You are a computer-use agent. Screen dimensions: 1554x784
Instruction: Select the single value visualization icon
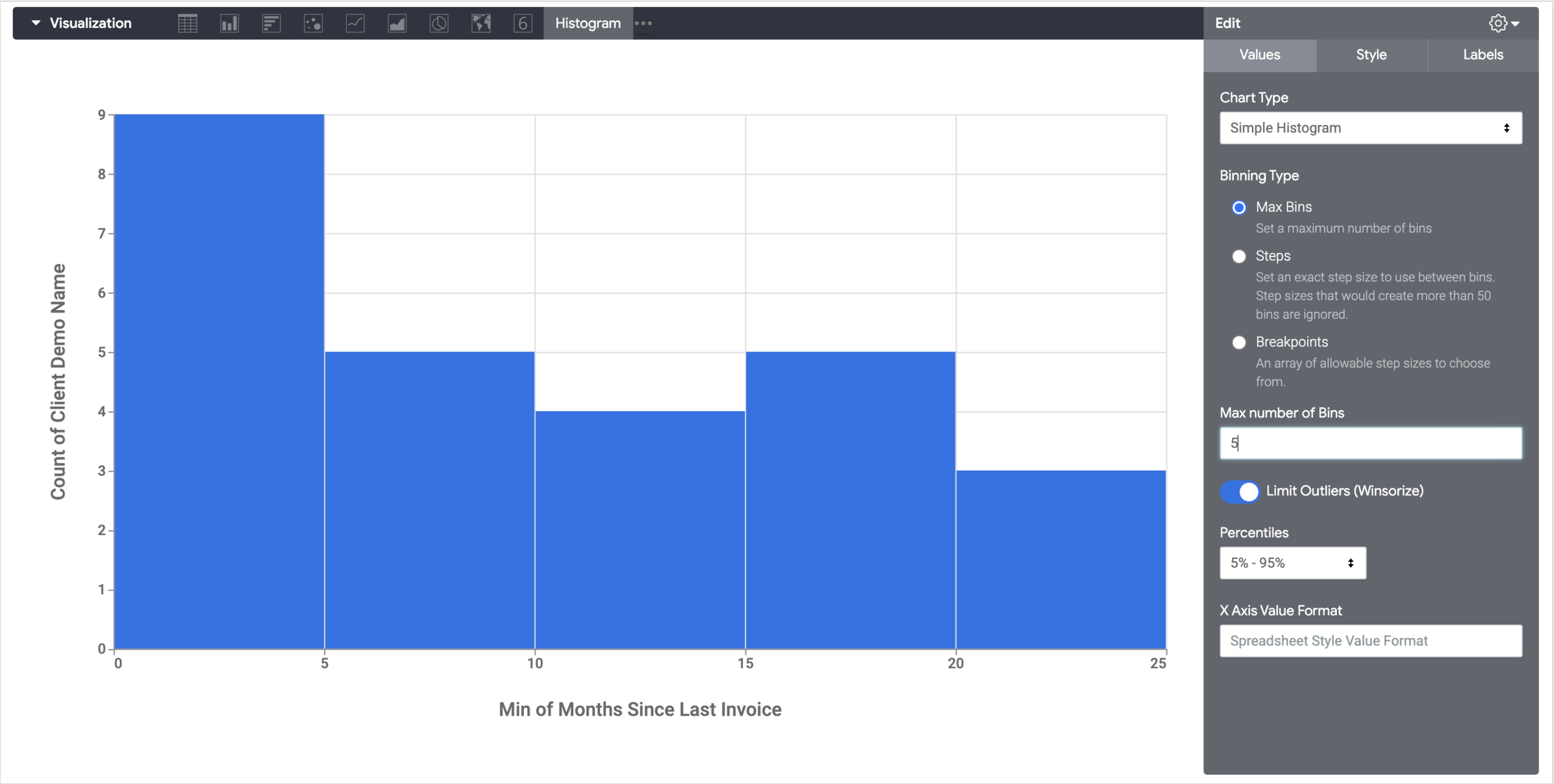pos(523,24)
